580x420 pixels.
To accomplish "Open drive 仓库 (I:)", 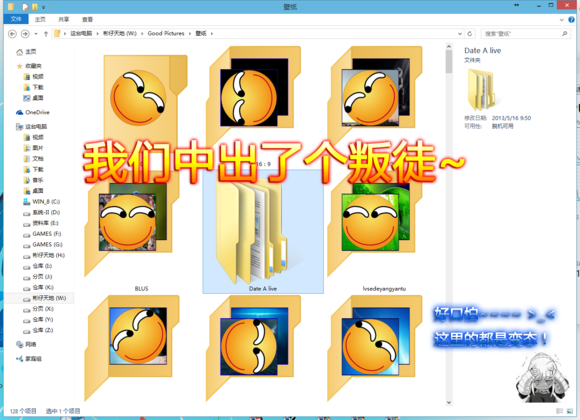I will pyautogui.click(x=38, y=266).
